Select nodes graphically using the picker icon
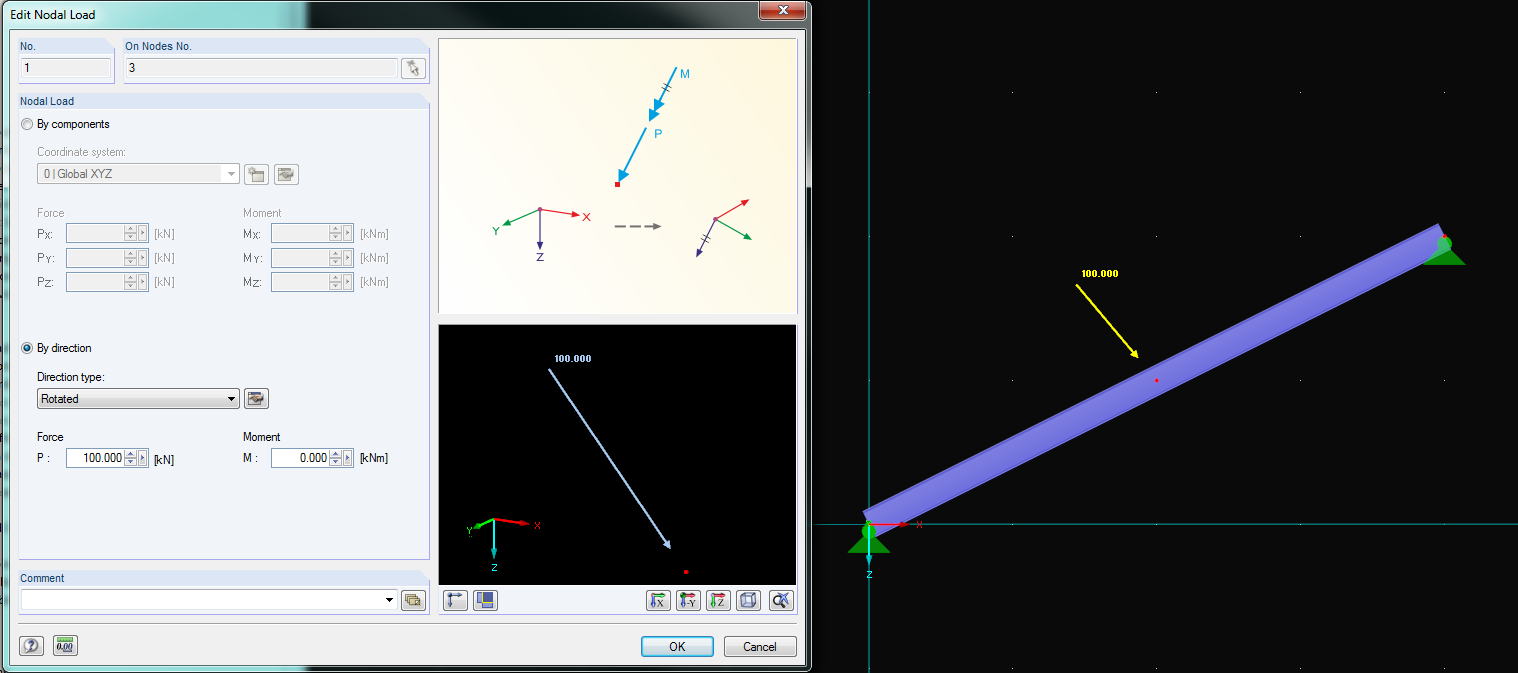 click(x=413, y=68)
